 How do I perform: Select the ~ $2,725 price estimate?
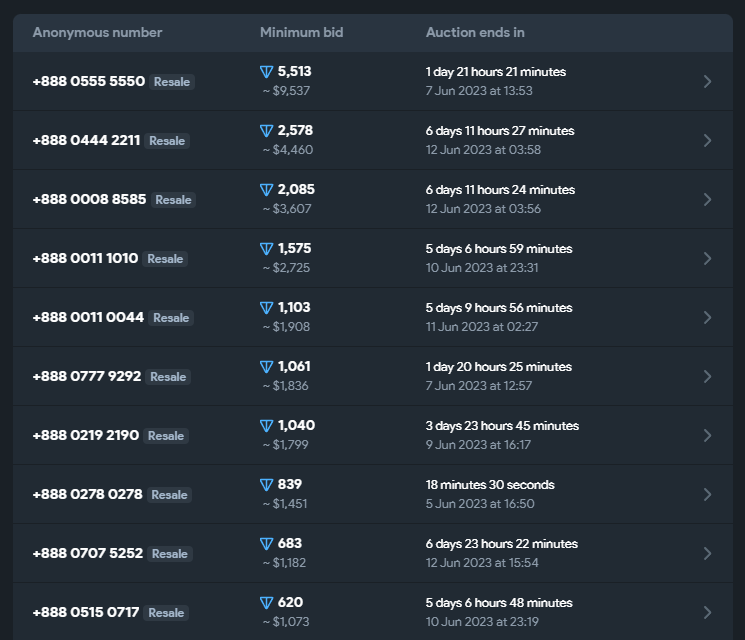287,267
